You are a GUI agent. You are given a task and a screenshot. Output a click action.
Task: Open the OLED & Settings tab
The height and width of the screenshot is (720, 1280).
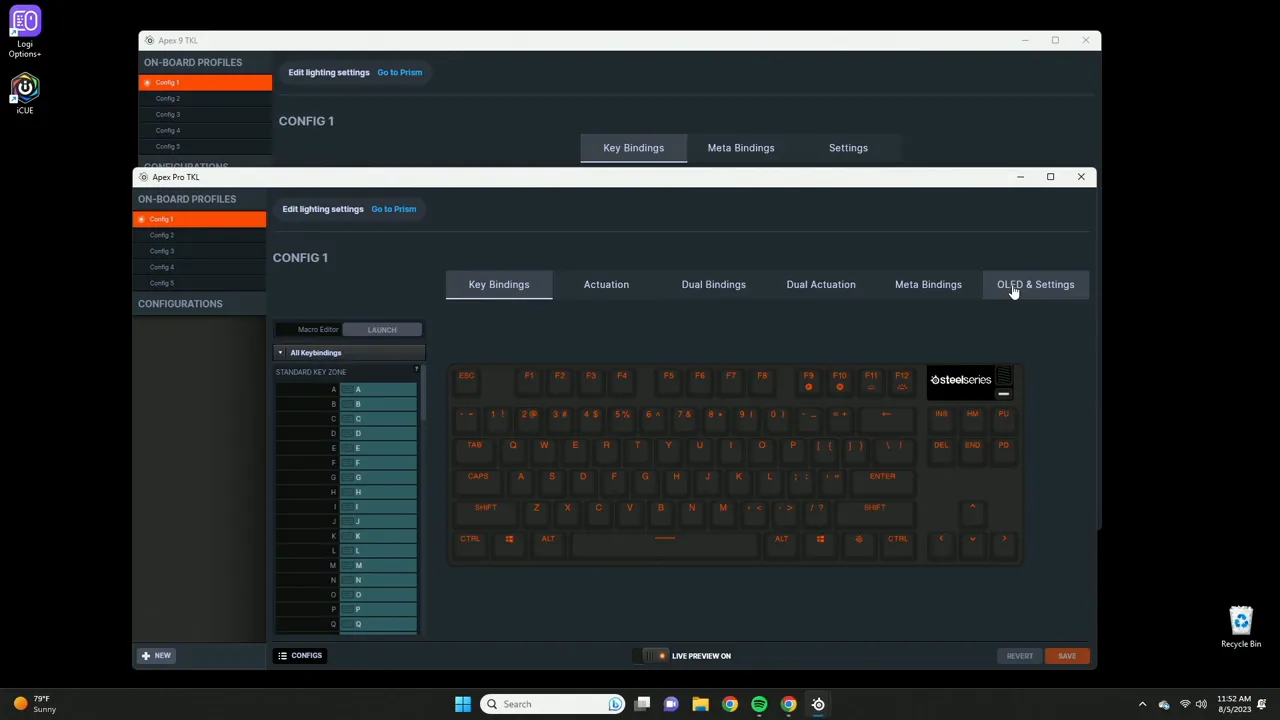1035,284
